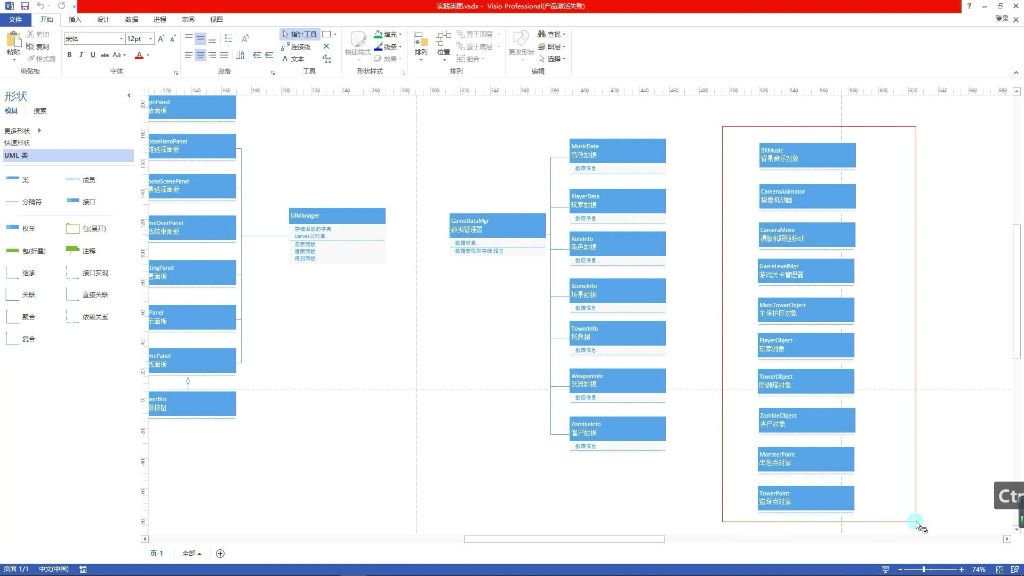This screenshot has height=576, width=1024.
Task: Switch to the 插入 (Insert) ribbon tab
Action: [75, 19]
